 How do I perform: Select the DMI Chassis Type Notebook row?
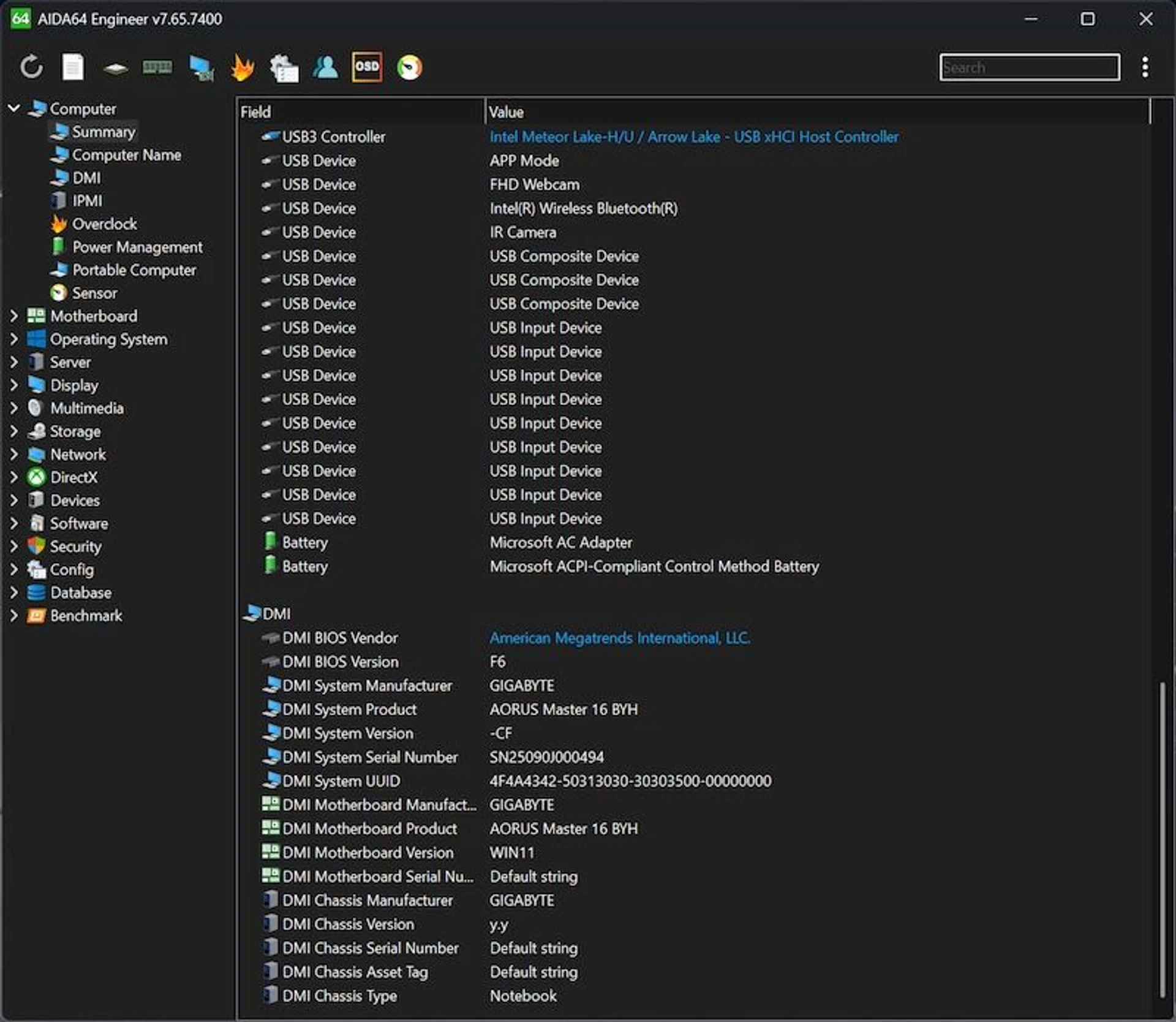(695, 996)
